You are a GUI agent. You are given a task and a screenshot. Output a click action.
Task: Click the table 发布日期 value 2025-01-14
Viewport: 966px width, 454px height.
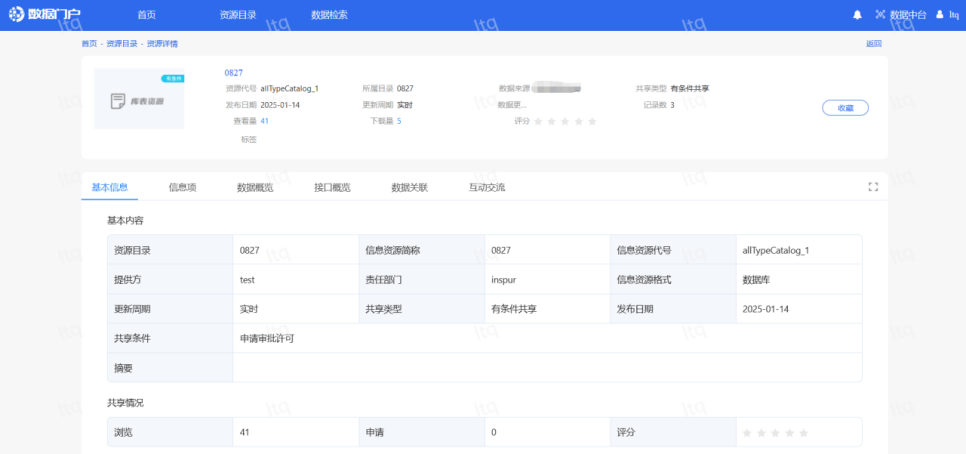766,309
